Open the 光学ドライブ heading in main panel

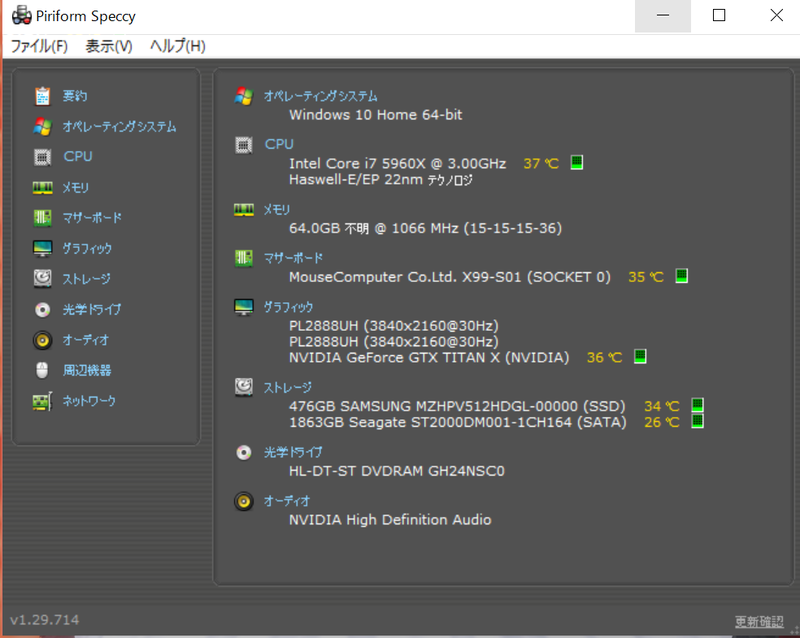pos(293,452)
